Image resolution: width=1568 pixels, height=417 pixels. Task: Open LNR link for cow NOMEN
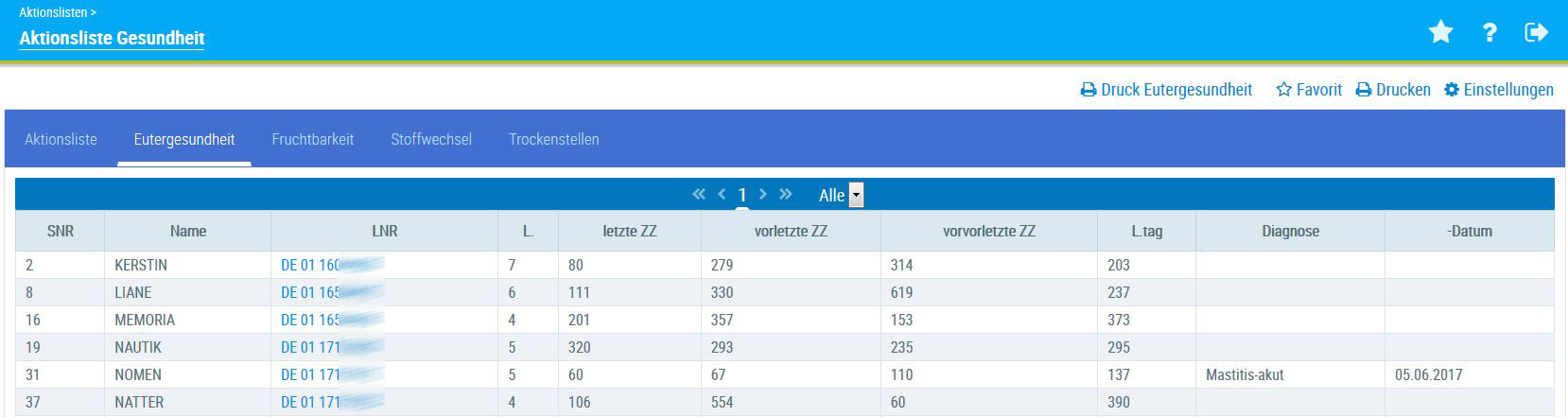coord(310,374)
